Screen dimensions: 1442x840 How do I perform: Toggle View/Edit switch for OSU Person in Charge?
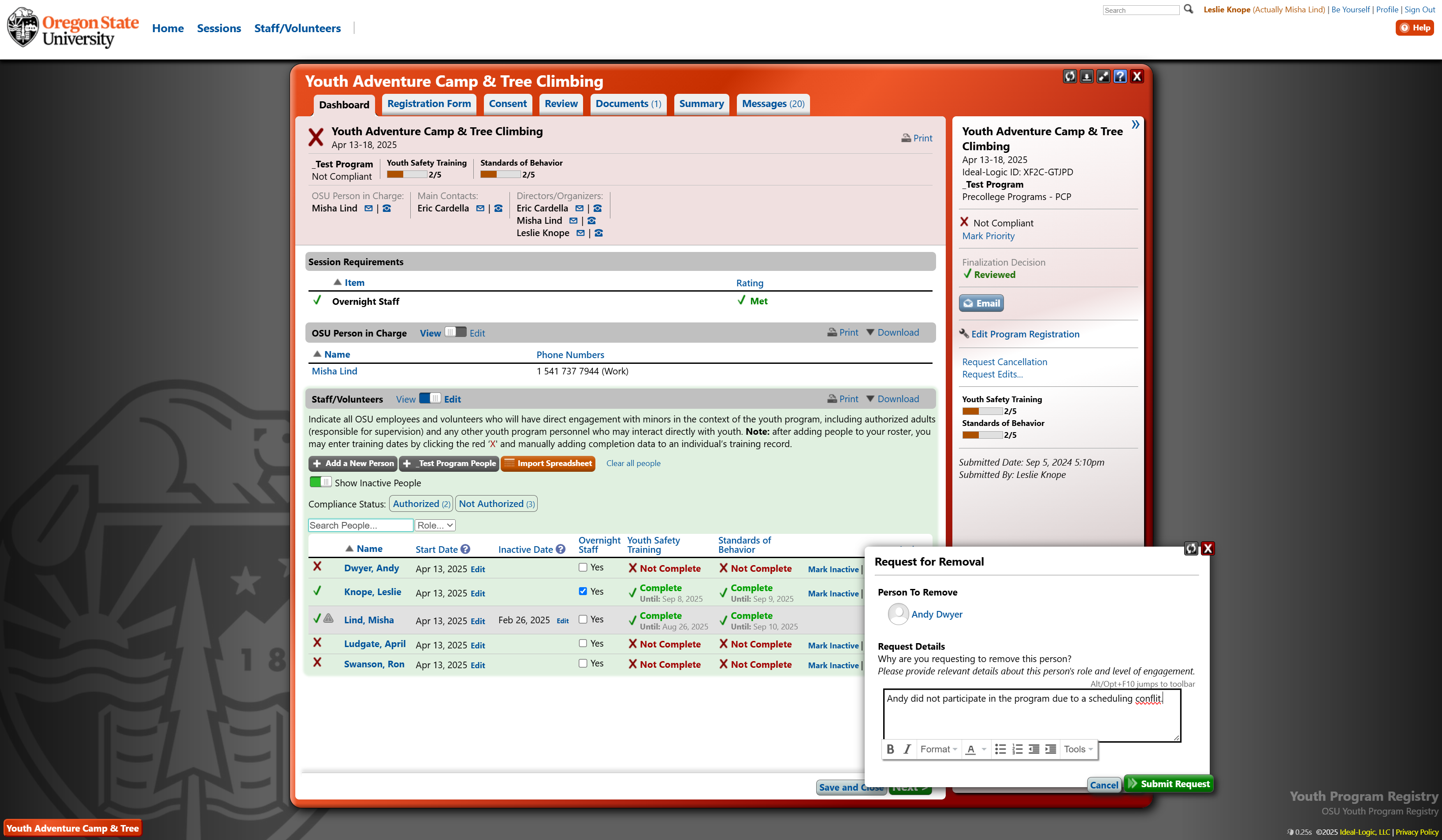456,332
